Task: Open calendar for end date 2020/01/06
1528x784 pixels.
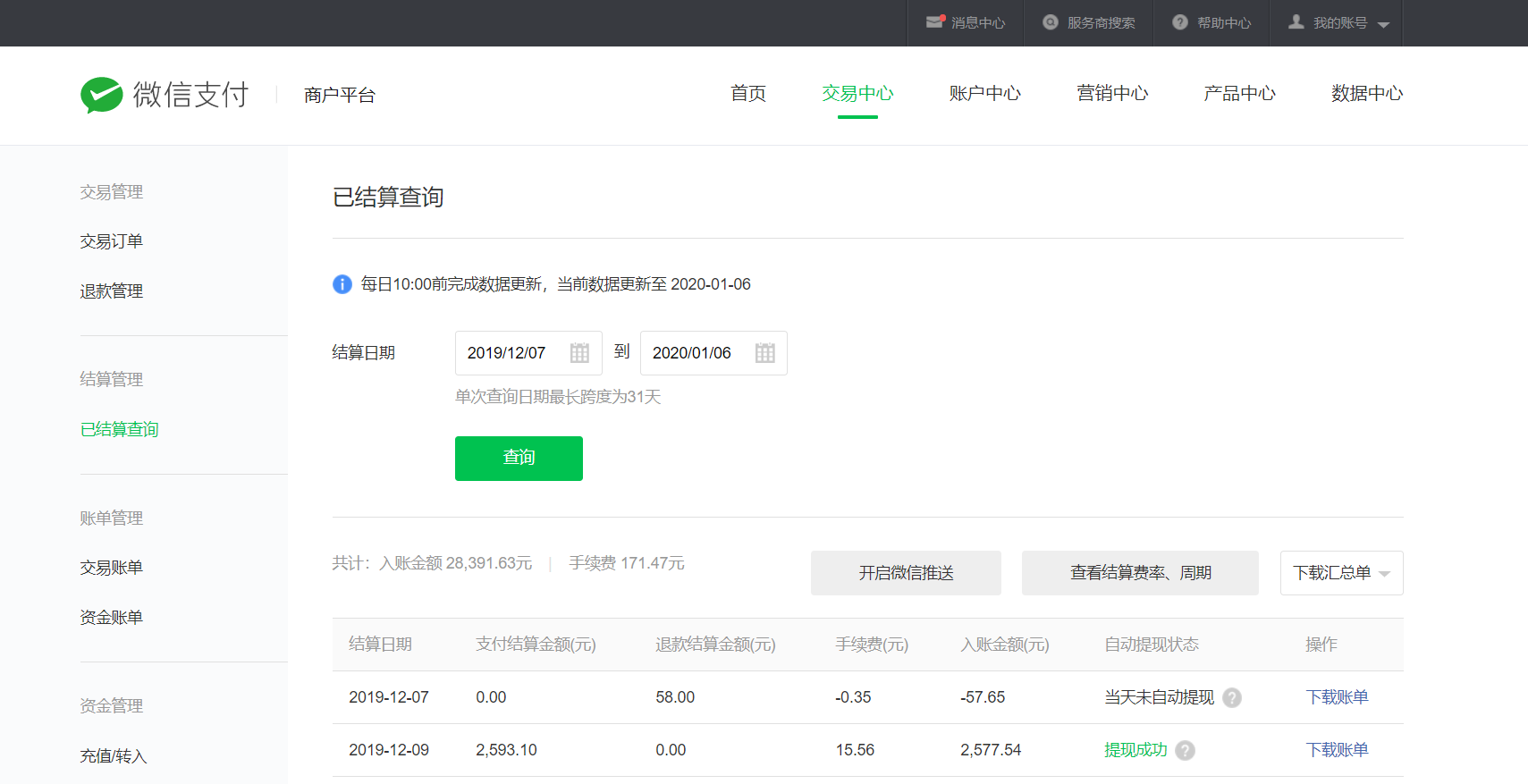Action: point(764,353)
